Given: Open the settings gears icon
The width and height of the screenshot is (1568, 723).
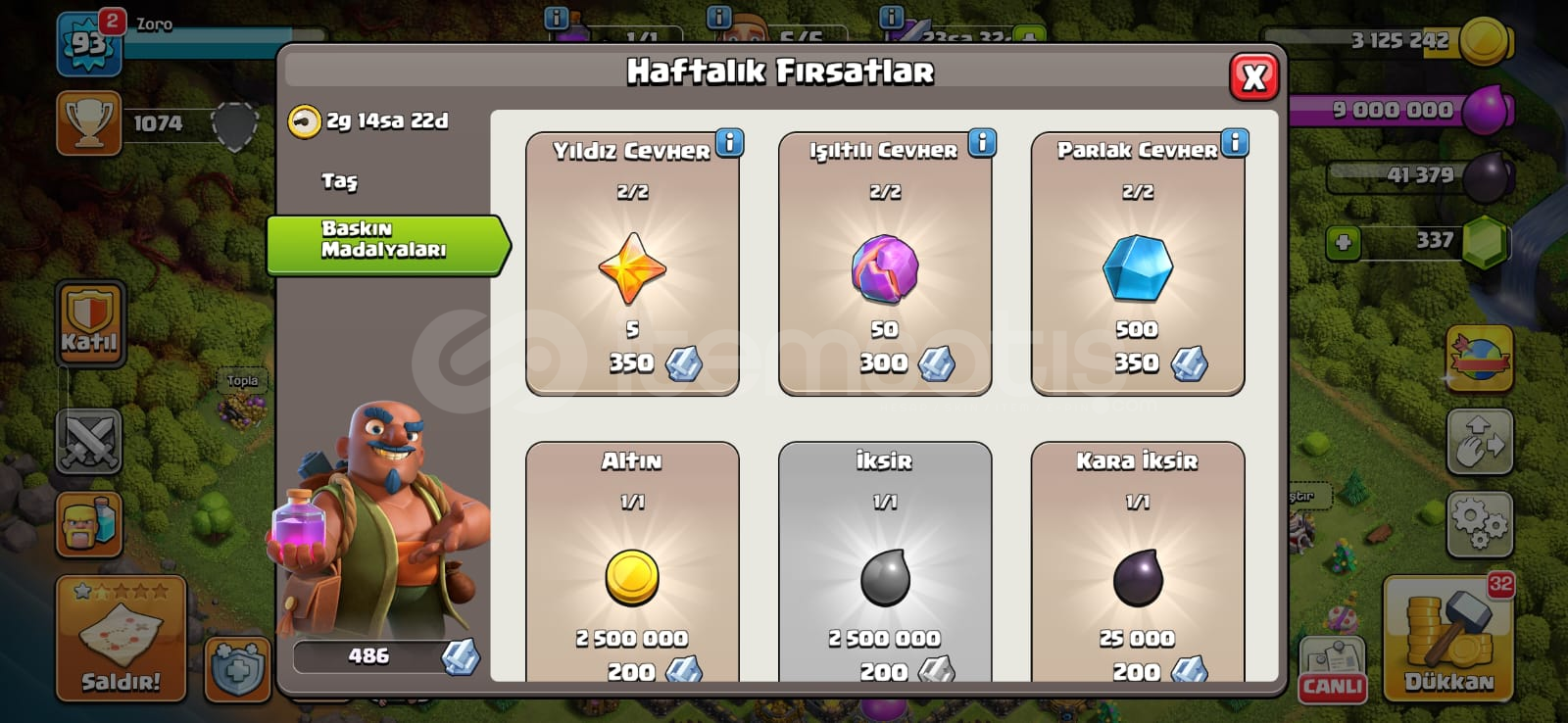Looking at the screenshot, I should [x=1480, y=524].
